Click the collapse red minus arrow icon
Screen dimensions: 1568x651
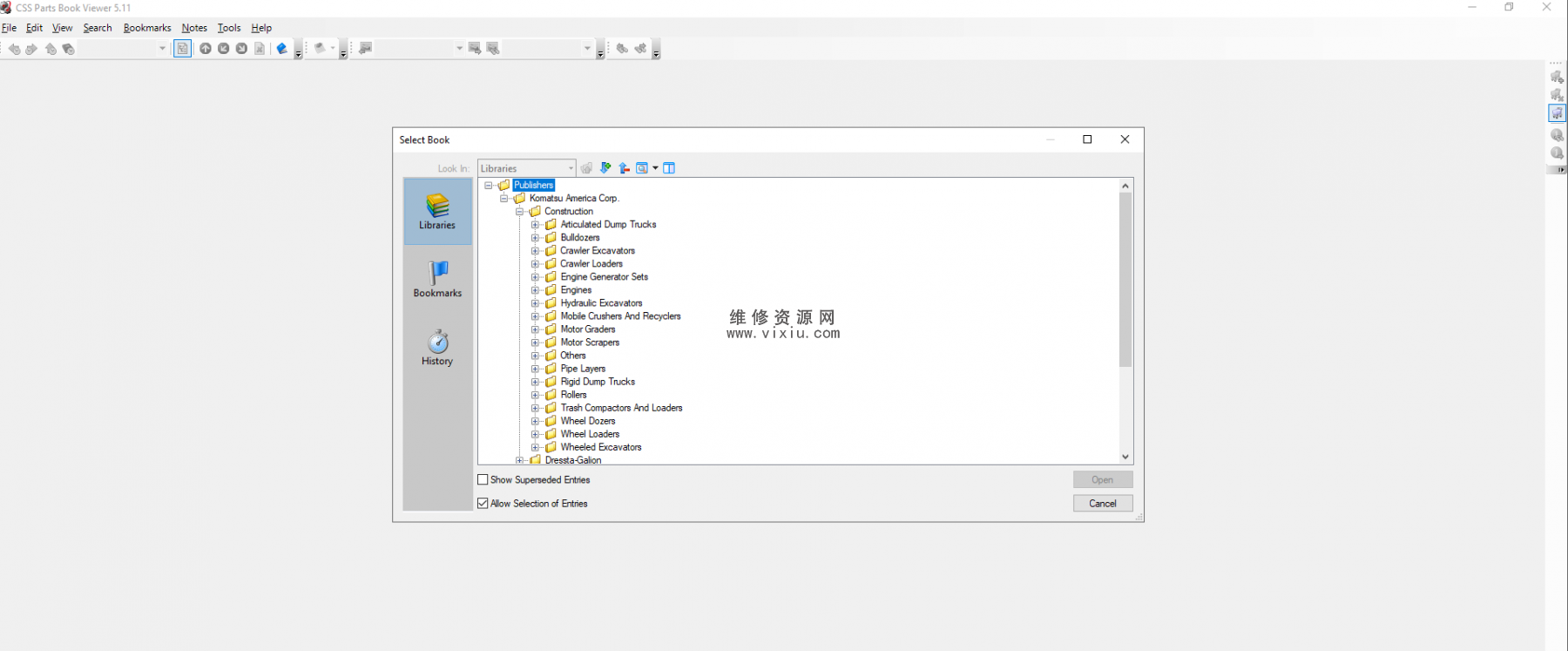(x=624, y=168)
